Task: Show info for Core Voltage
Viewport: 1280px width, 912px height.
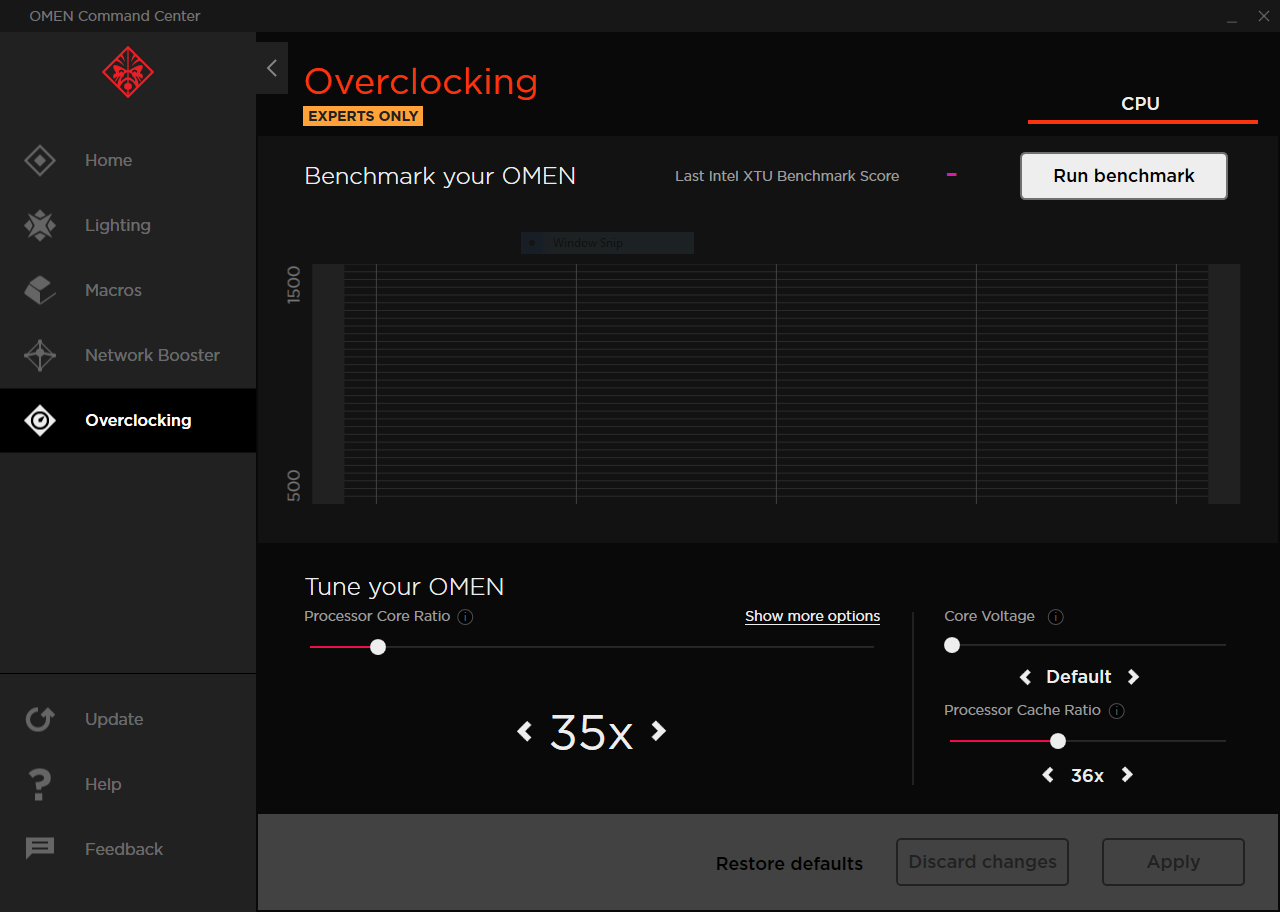Action: point(1055,617)
